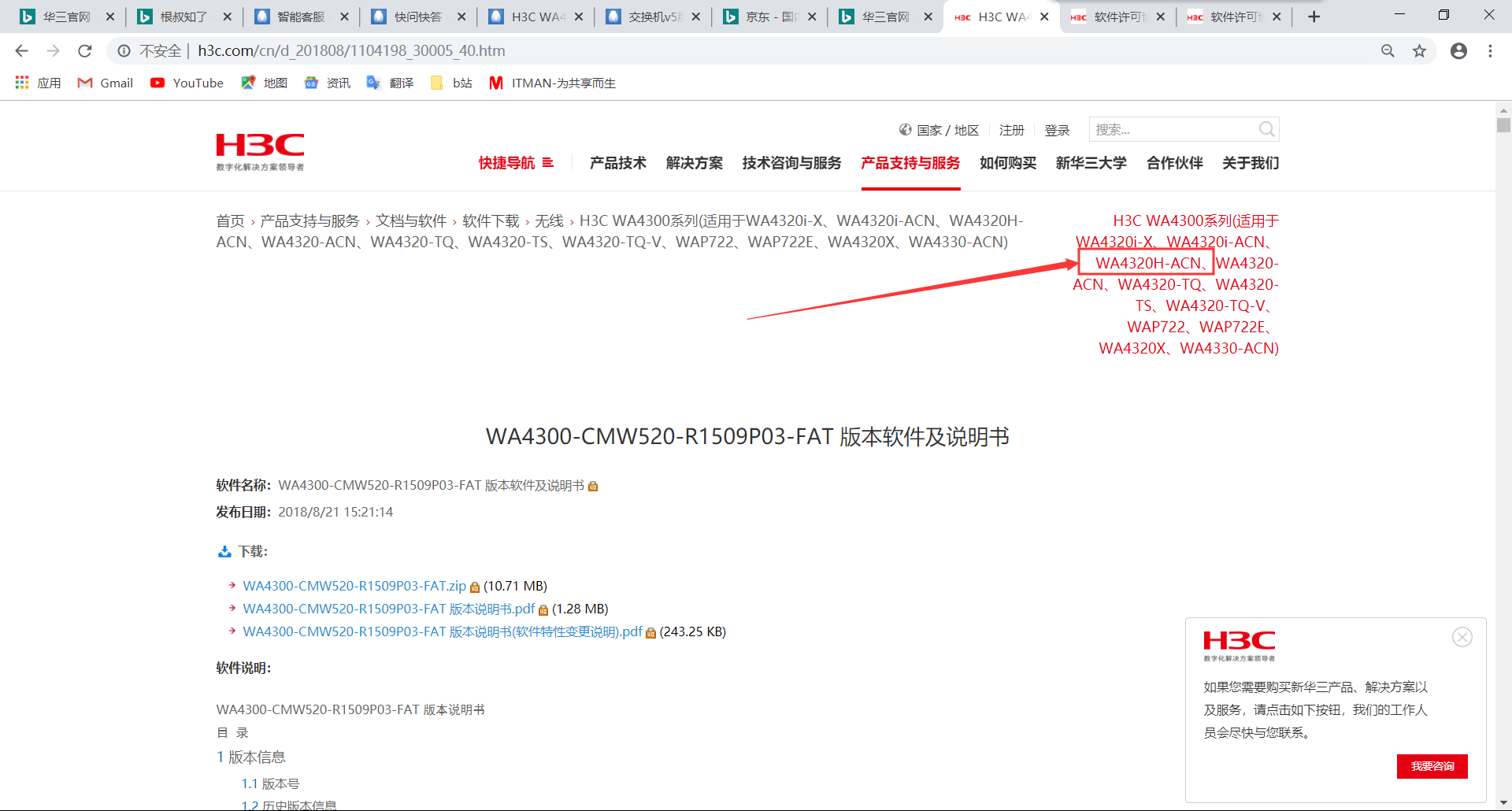Open the 软件特性变更说明 pdf link
Viewport: 1512px width, 811px height.
(443, 631)
